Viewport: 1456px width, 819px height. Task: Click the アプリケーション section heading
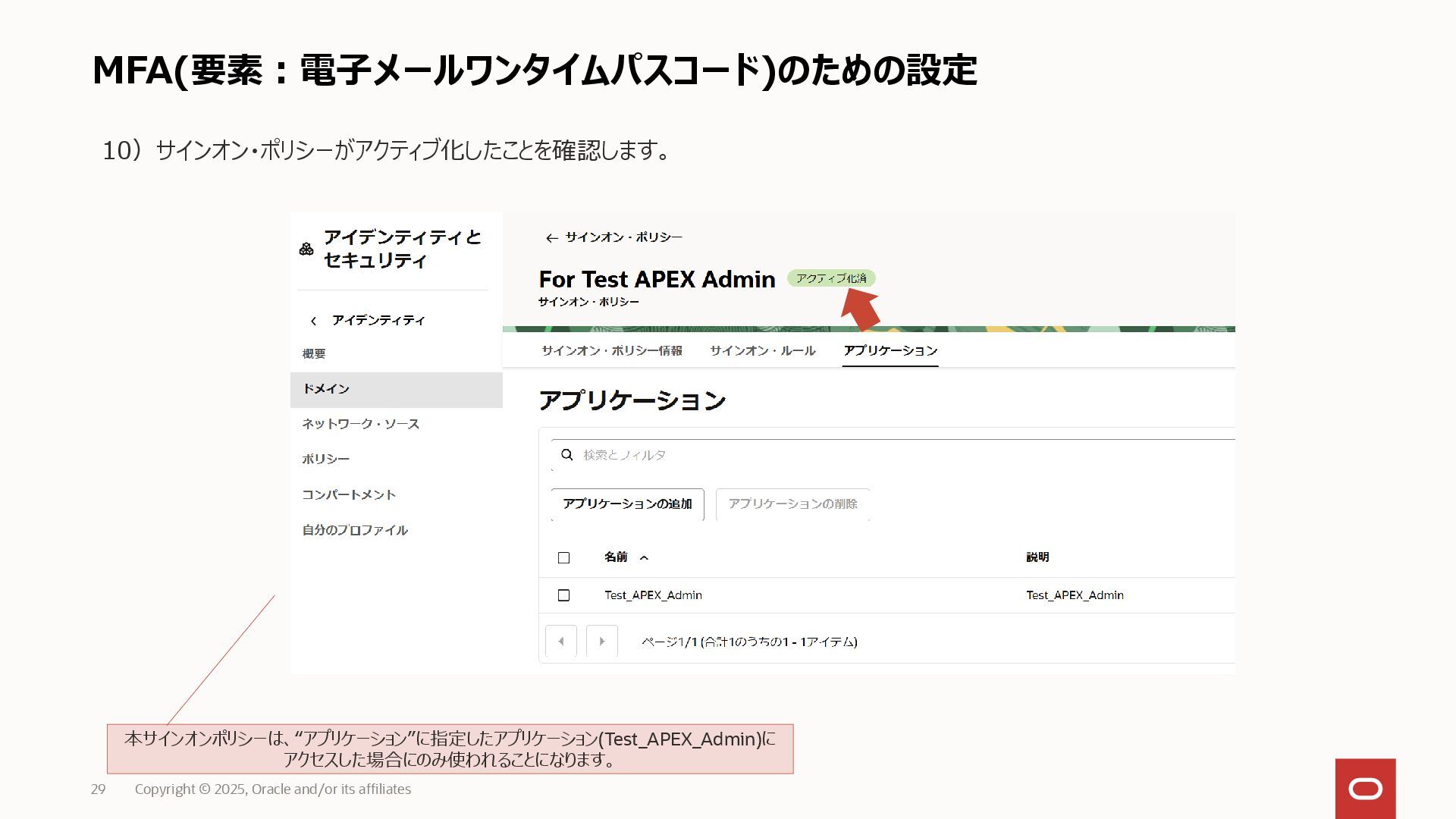point(632,400)
